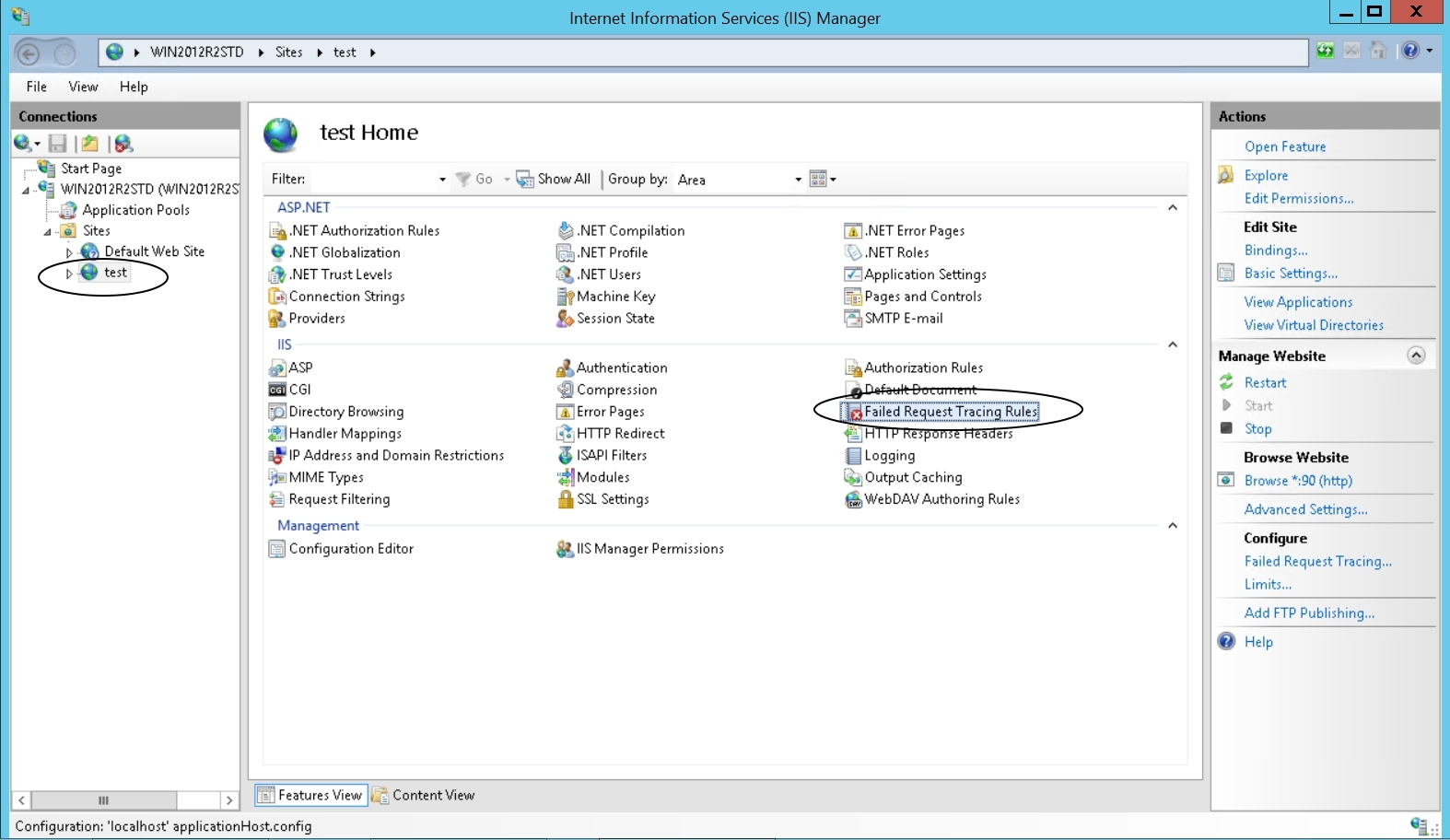Open Advanced Settings... link
The height and width of the screenshot is (840, 1450).
coord(1305,509)
